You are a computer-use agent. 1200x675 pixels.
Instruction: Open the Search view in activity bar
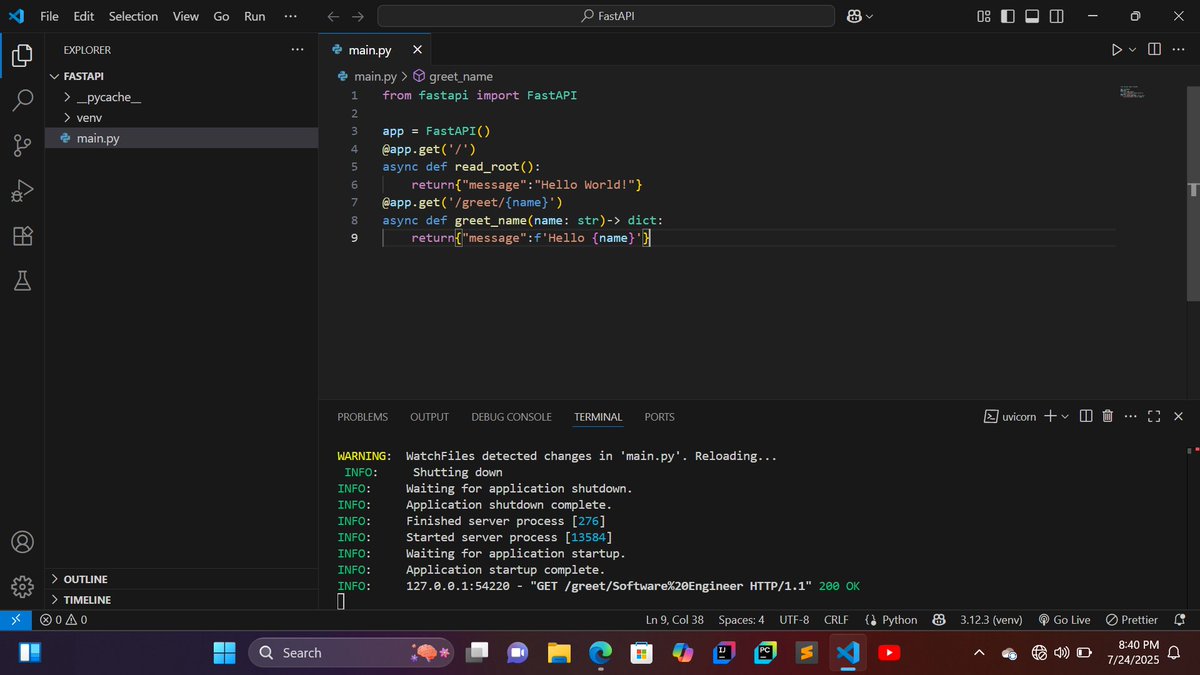22,101
